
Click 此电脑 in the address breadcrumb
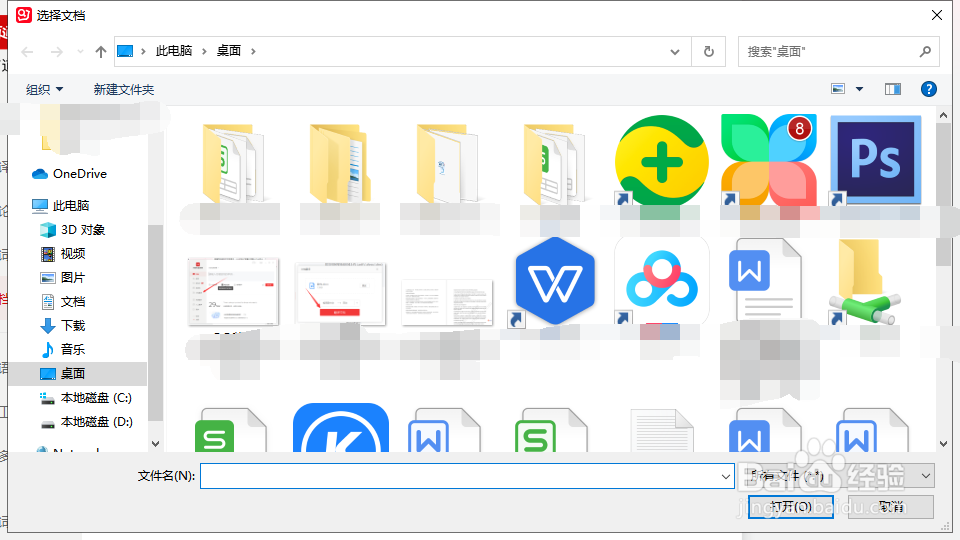coord(173,51)
